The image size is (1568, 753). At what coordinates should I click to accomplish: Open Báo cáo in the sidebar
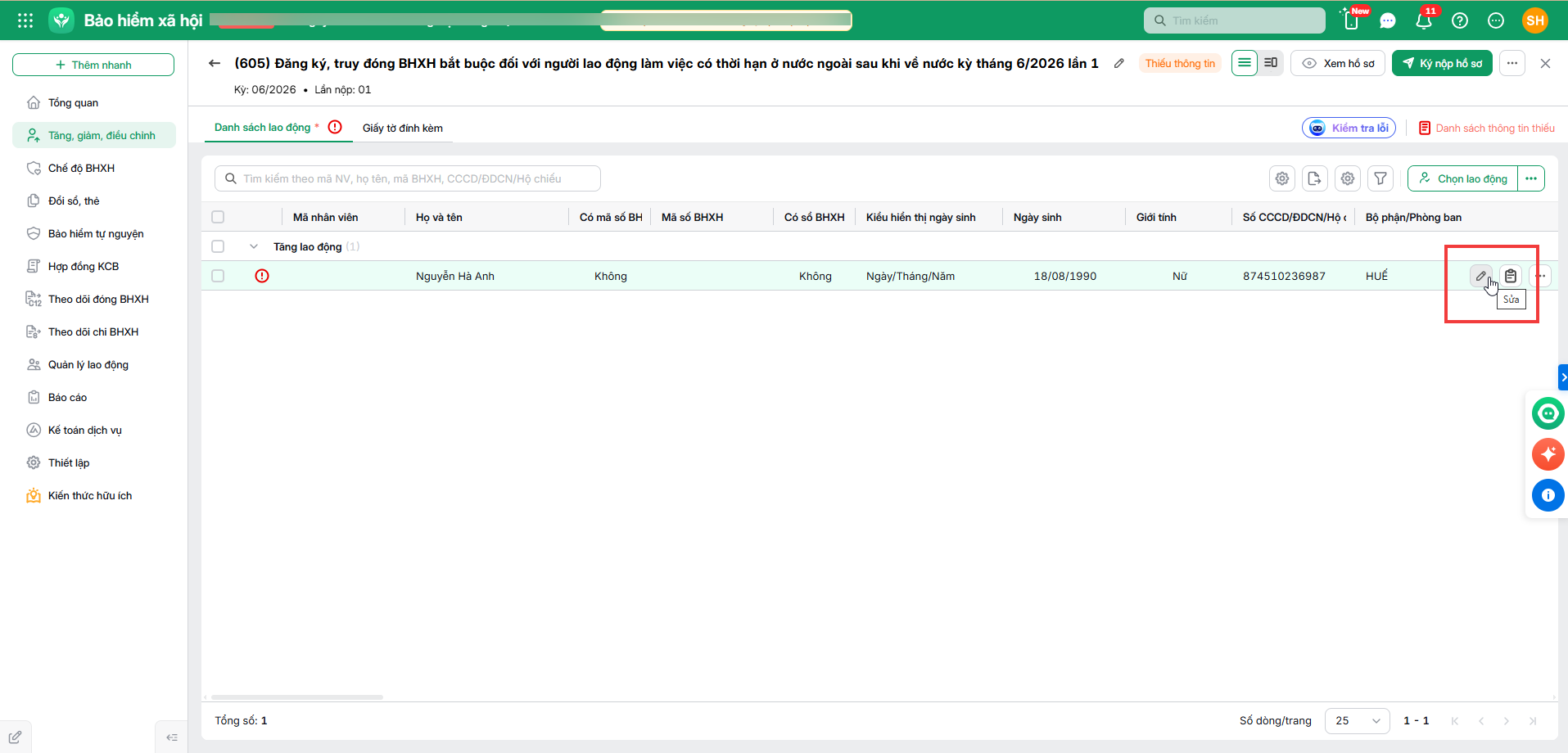tap(94, 397)
